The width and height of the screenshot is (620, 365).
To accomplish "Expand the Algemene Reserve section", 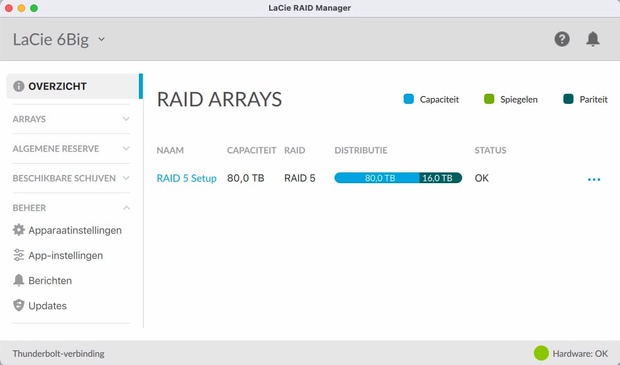I will pyautogui.click(x=71, y=149).
